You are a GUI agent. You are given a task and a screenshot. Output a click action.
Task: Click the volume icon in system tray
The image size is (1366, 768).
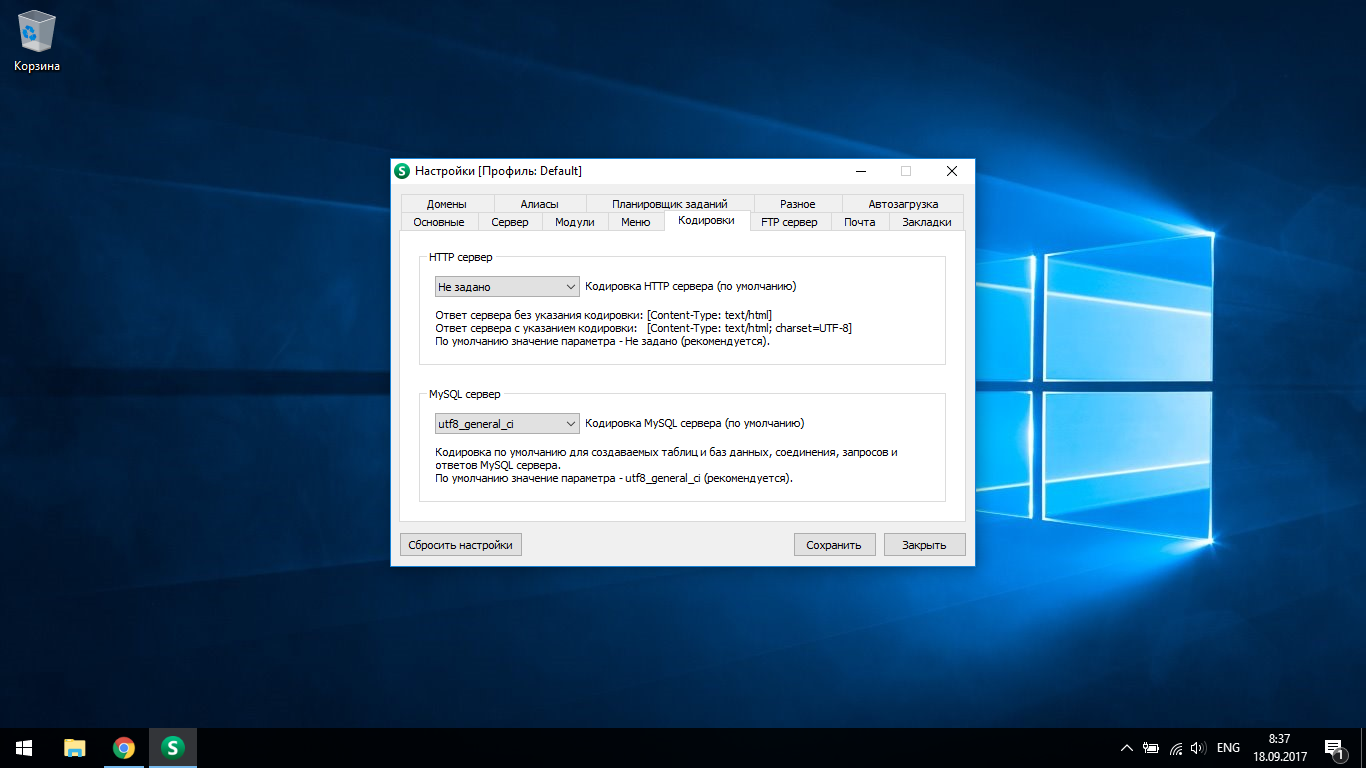tap(1198, 748)
